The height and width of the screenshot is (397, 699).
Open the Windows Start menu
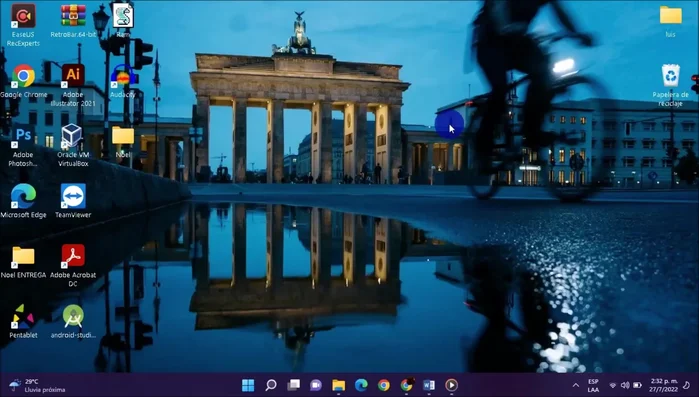pos(248,385)
